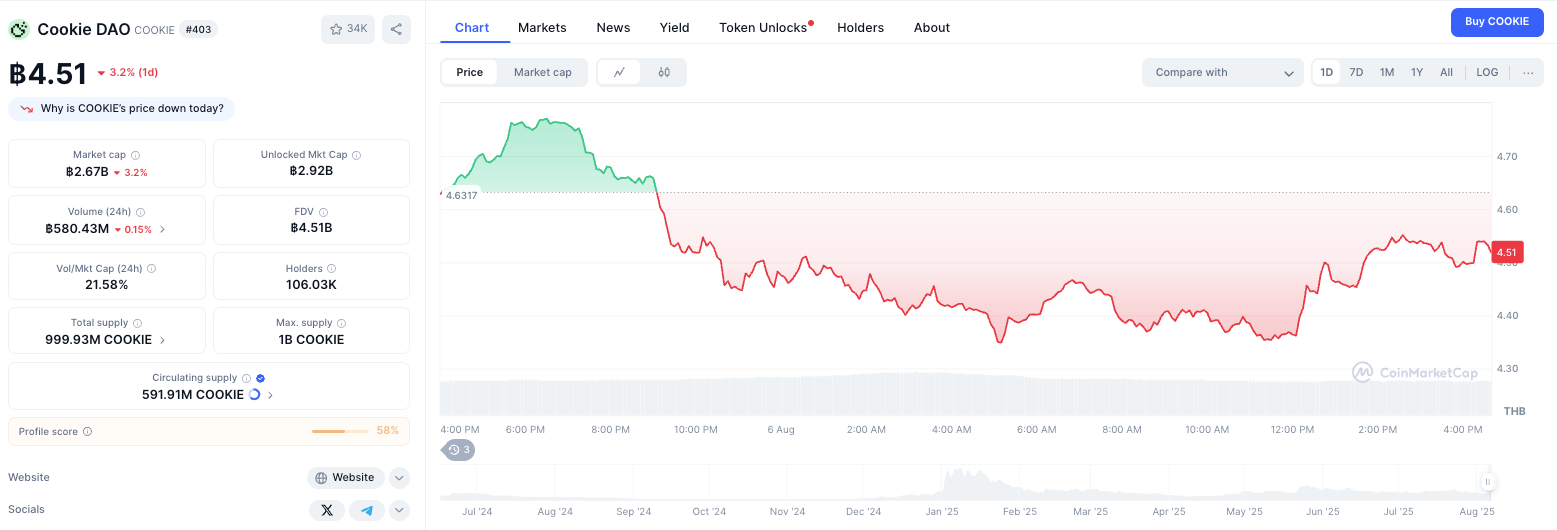
Task: Open the Yield tab
Action: pyautogui.click(x=674, y=27)
